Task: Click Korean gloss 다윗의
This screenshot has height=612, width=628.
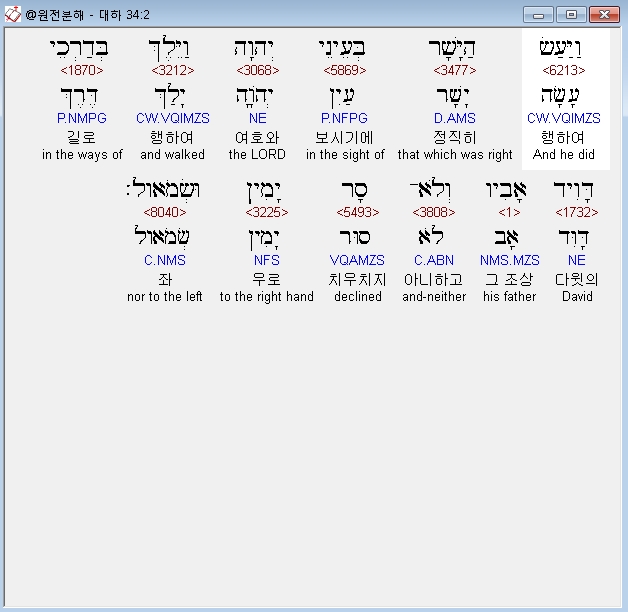Action: point(577,279)
